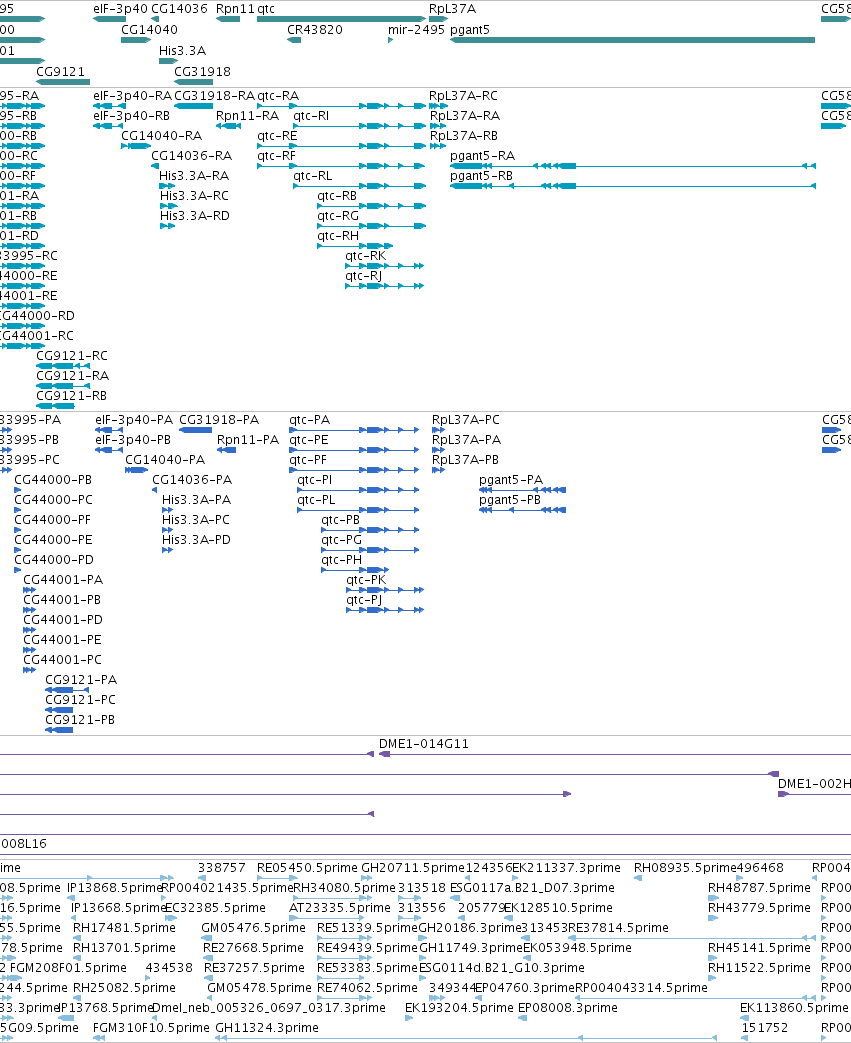Open transcript CG31918-RA label
Image resolution: width=851 pixels, height=1043 pixels.
coord(215,96)
